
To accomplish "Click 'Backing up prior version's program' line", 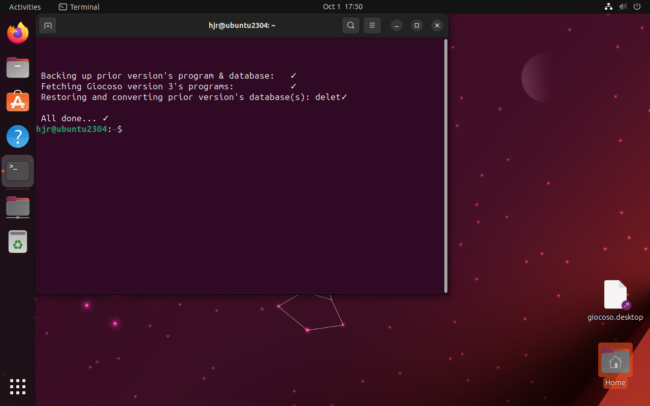I will (x=169, y=75).
